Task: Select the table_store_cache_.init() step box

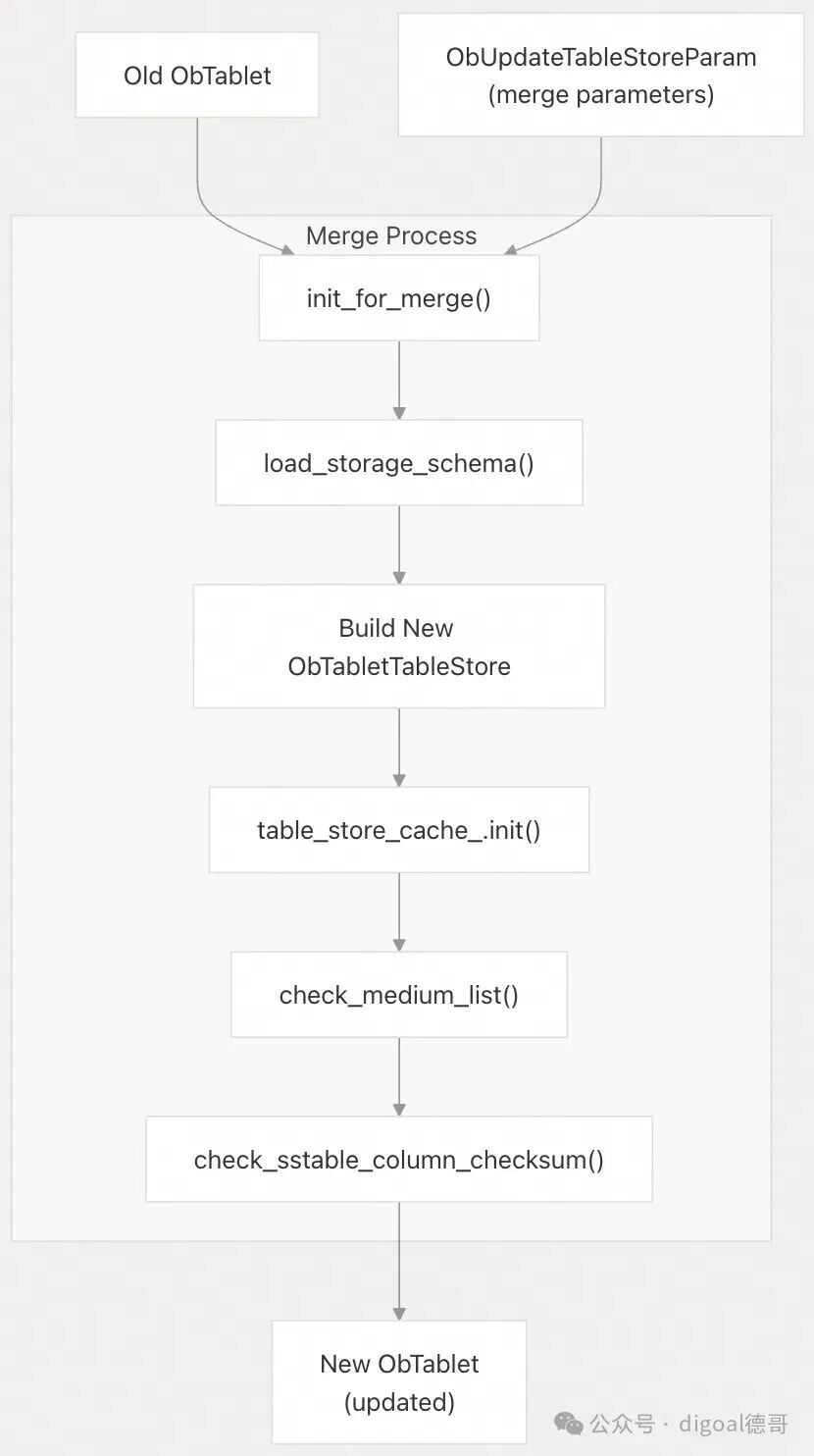Action: (399, 830)
